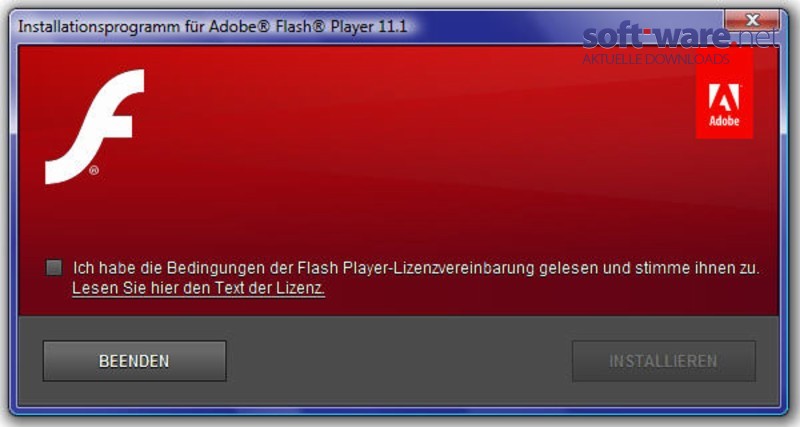Image resolution: width=800 pixels, height=427 pixels.
Task: Click the white "A" symbol in Adobe logo
Action: click(x=724, y=97)
